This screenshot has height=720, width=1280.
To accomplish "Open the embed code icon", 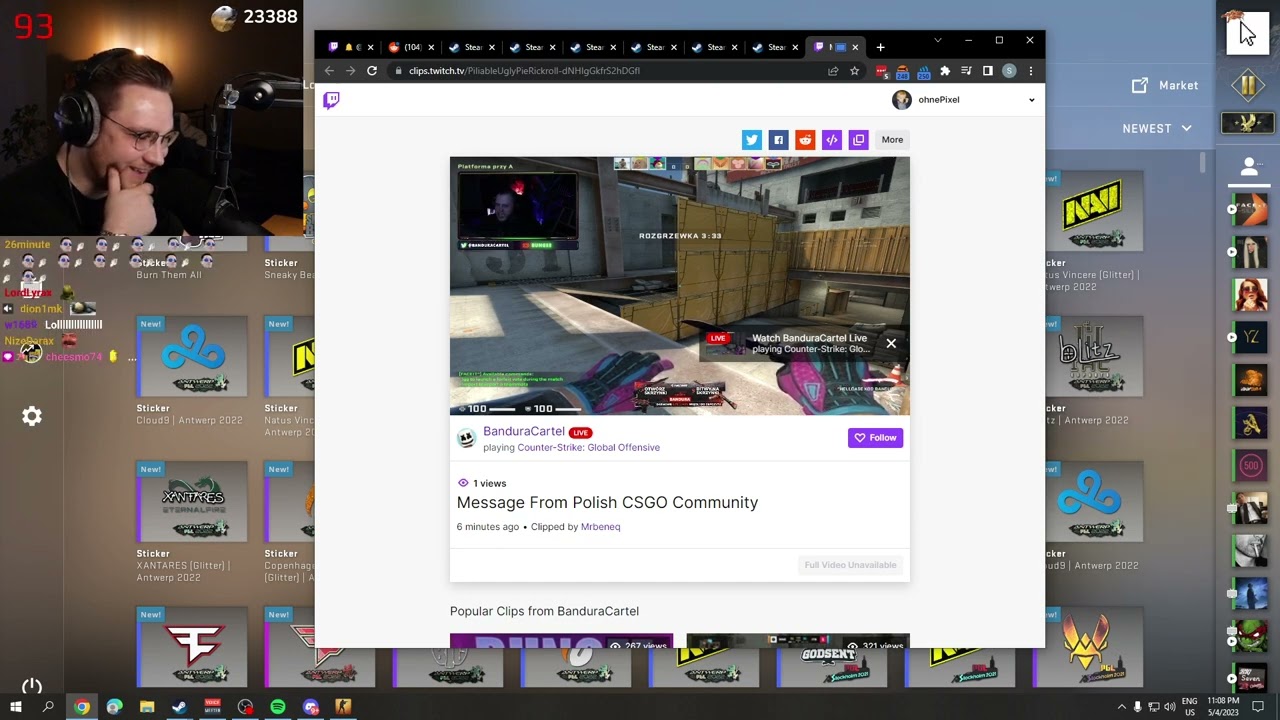I will [831, 140].
